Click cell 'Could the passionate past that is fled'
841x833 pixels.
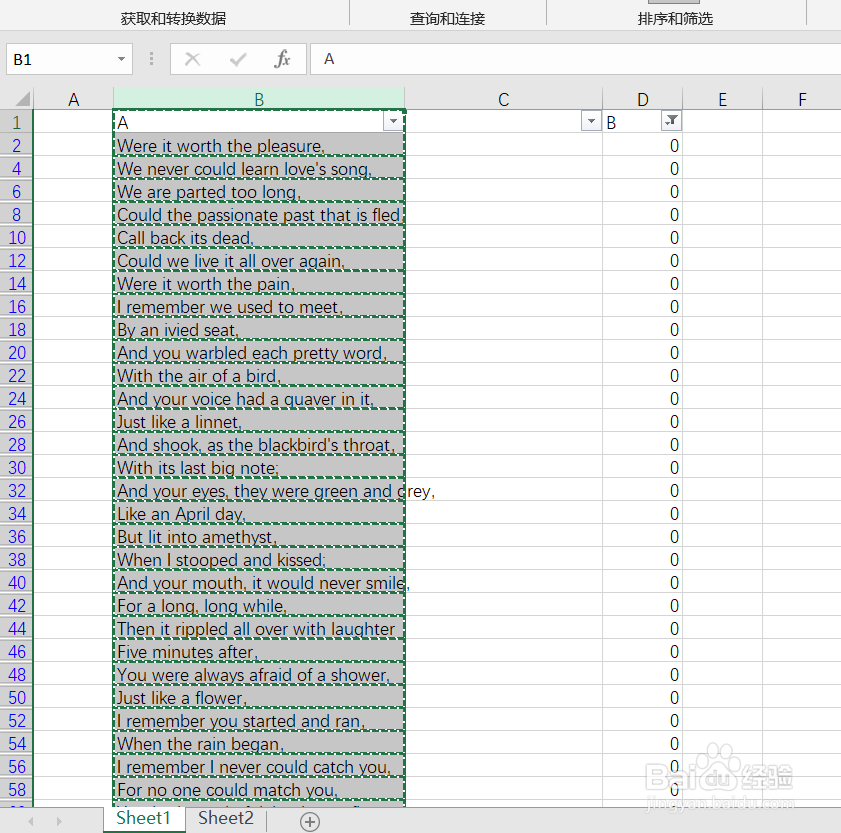(x=259, y=214)
